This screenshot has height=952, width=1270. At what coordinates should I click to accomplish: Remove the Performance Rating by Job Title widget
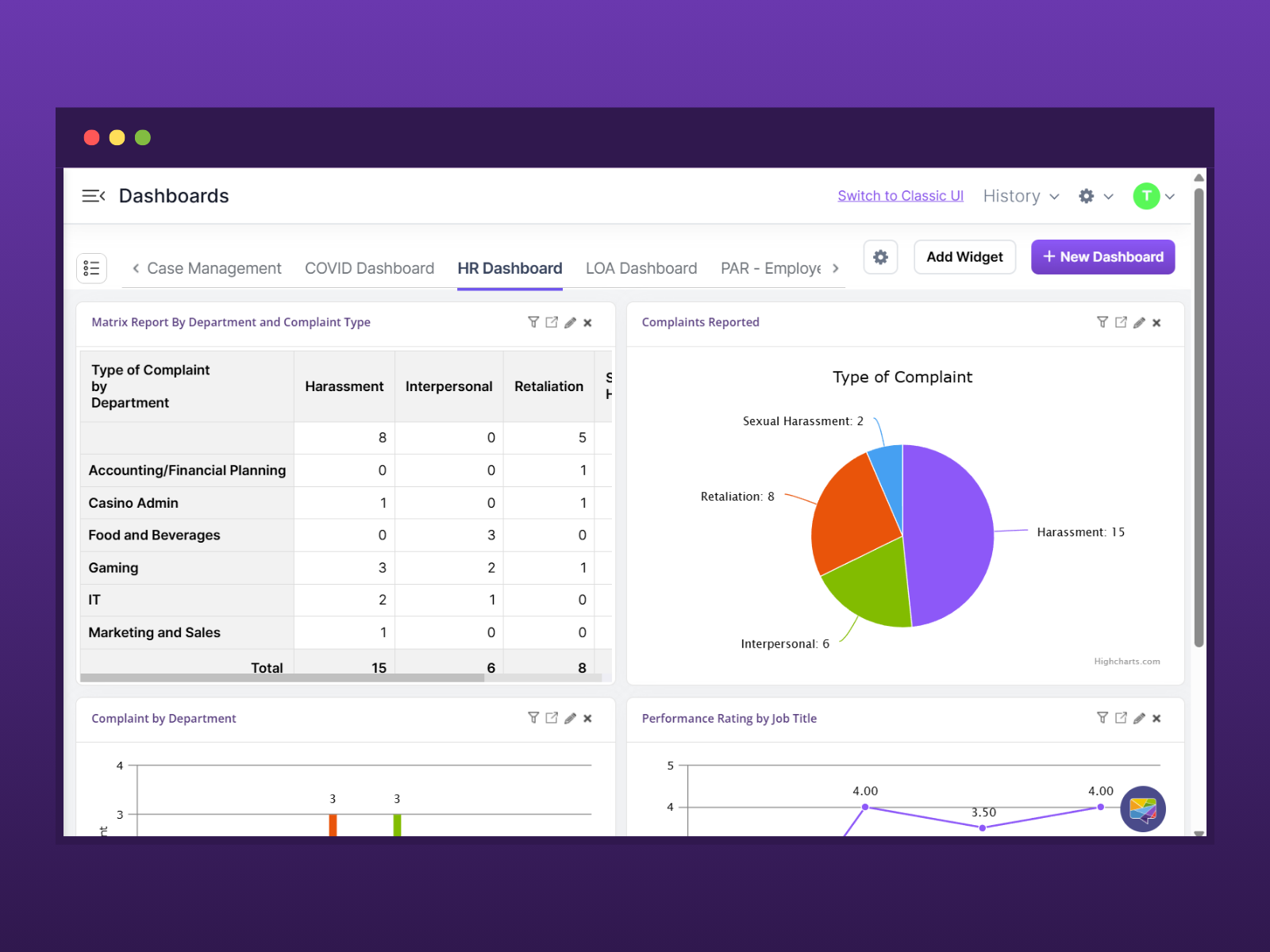pos(1156,719)
